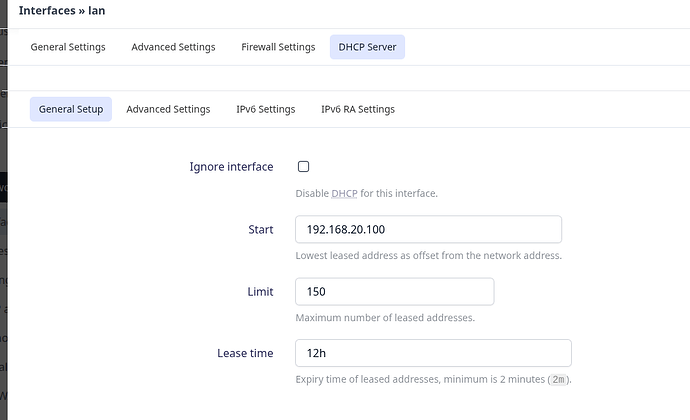Open Advanced Settings tab beside Firewall Settings
Image resolution: width=690 pixels, height=420 pixels.
[173, 47]
